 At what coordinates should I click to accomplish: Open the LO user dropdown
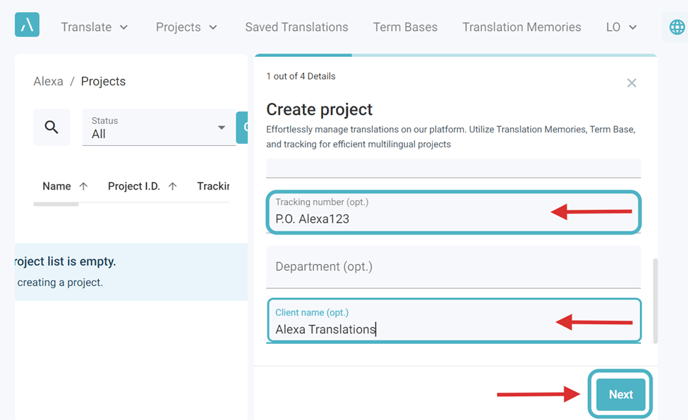click(621, 27)
